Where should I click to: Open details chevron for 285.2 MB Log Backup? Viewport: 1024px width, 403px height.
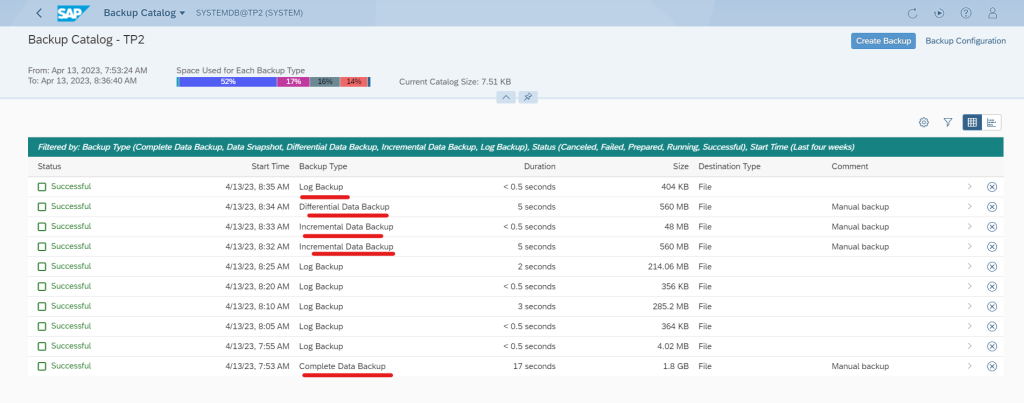pos(969,306)
